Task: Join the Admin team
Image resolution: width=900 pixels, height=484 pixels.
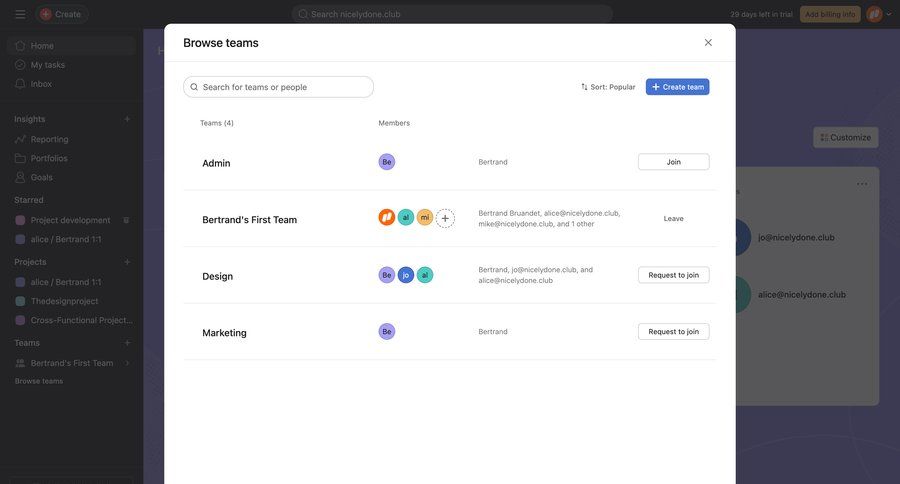Action: (x=673, y=162)
